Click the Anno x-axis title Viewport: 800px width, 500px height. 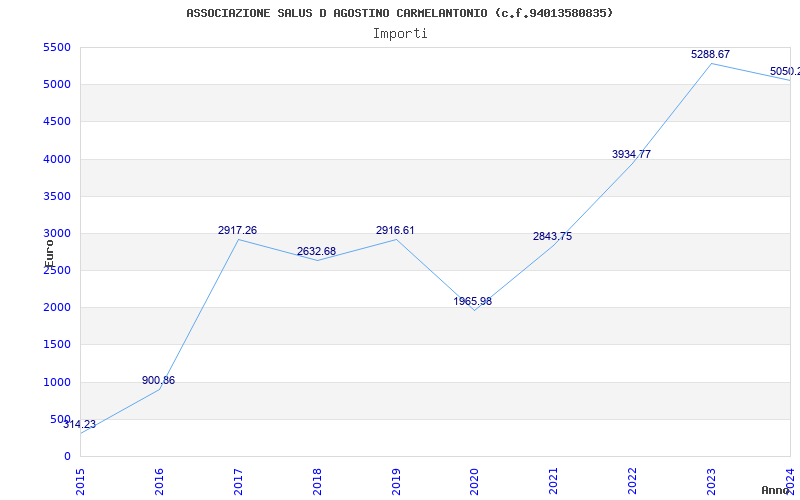click(776, 490)
